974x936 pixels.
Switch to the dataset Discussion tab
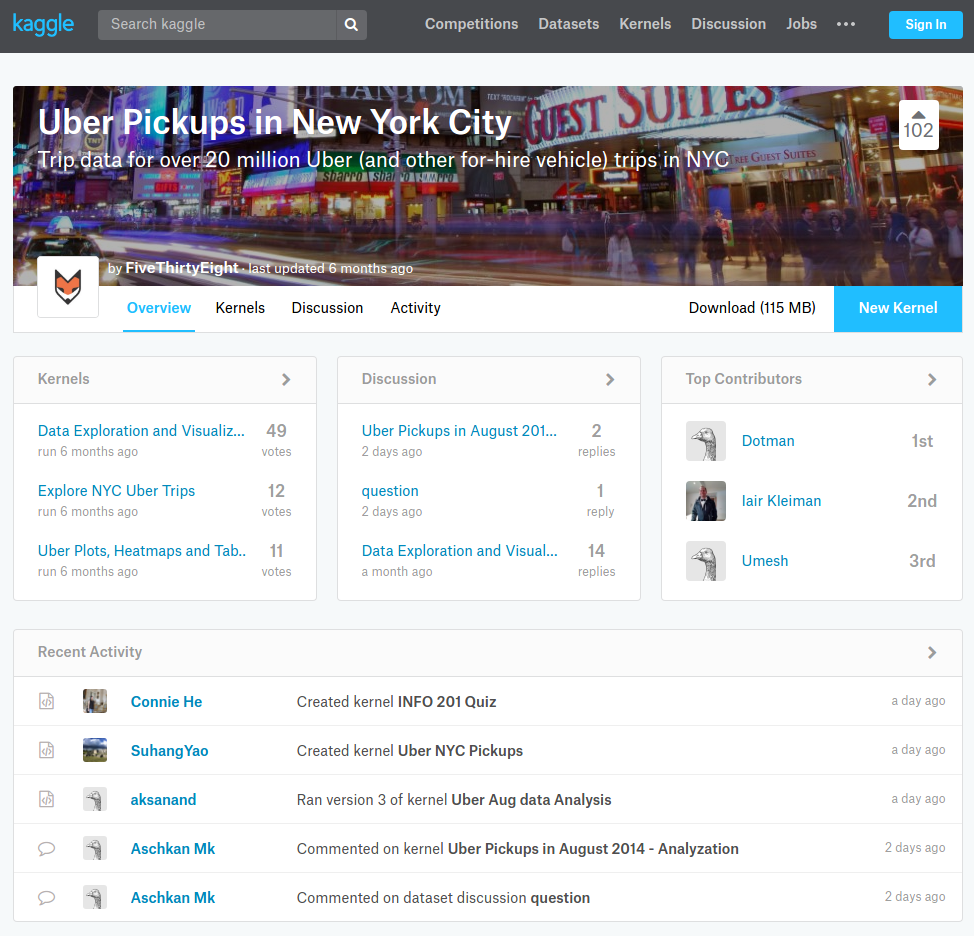pos(327,308)
